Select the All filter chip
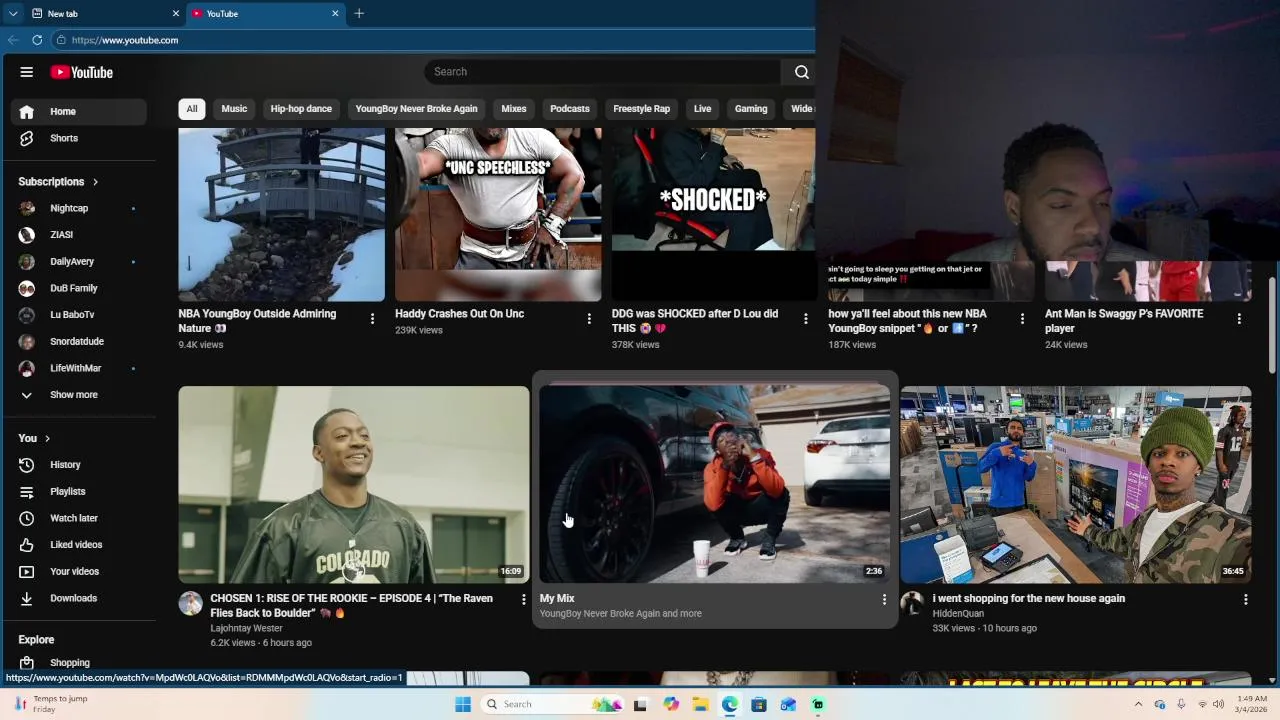 click(192, 109)
